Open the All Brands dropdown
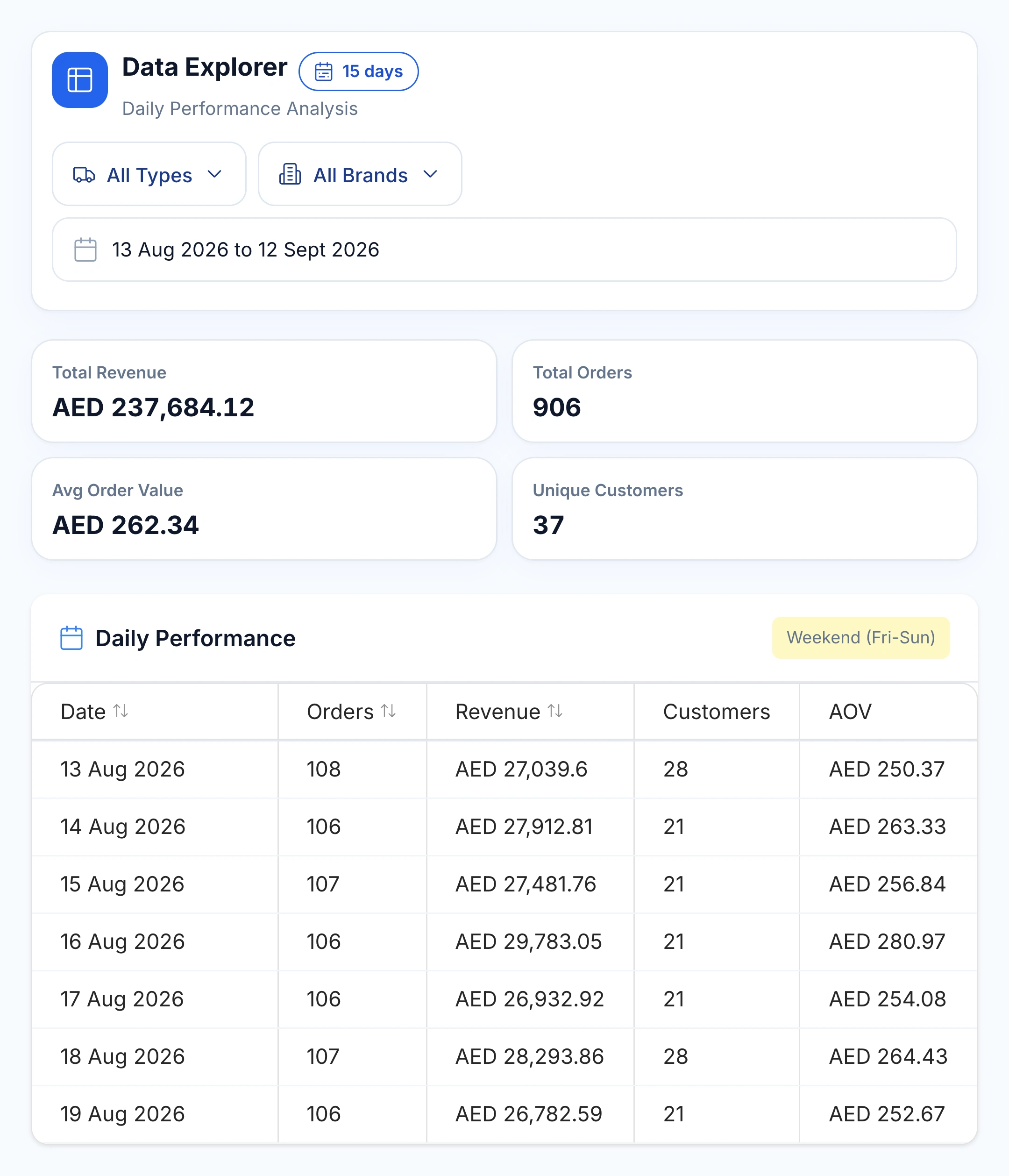This screenshot has height=1176, width=1009. 360,174
